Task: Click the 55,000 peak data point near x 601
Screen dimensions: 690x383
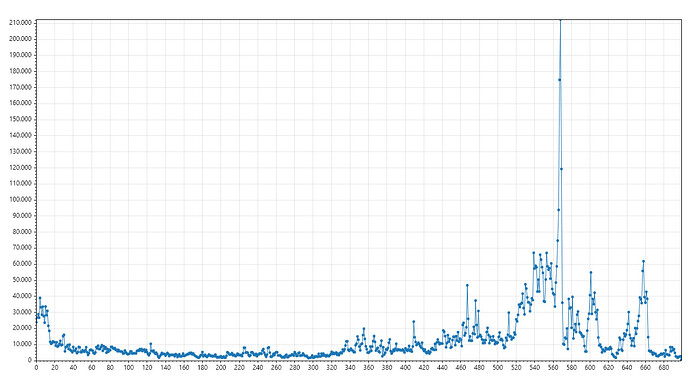Action: [591, 273]
